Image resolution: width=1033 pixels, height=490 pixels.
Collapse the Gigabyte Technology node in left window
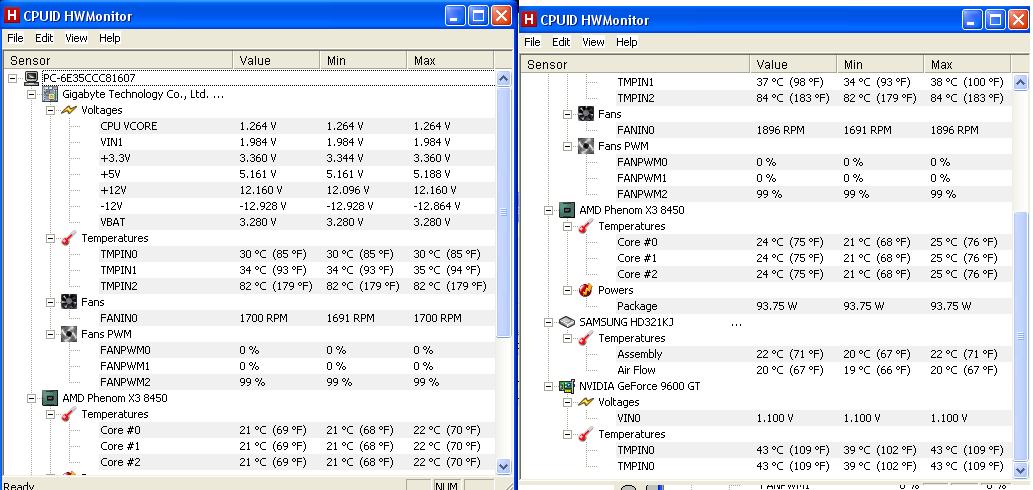pyautogui.click(x=32, y=94)
